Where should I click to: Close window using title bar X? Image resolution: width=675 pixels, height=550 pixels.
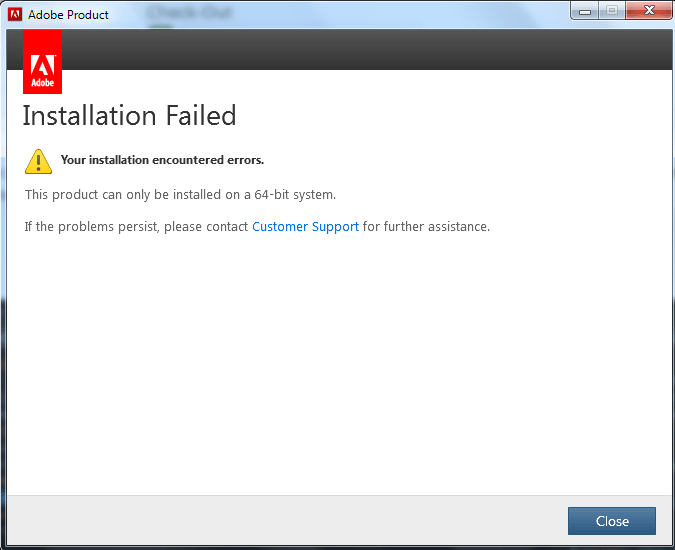tap(649, 11)
